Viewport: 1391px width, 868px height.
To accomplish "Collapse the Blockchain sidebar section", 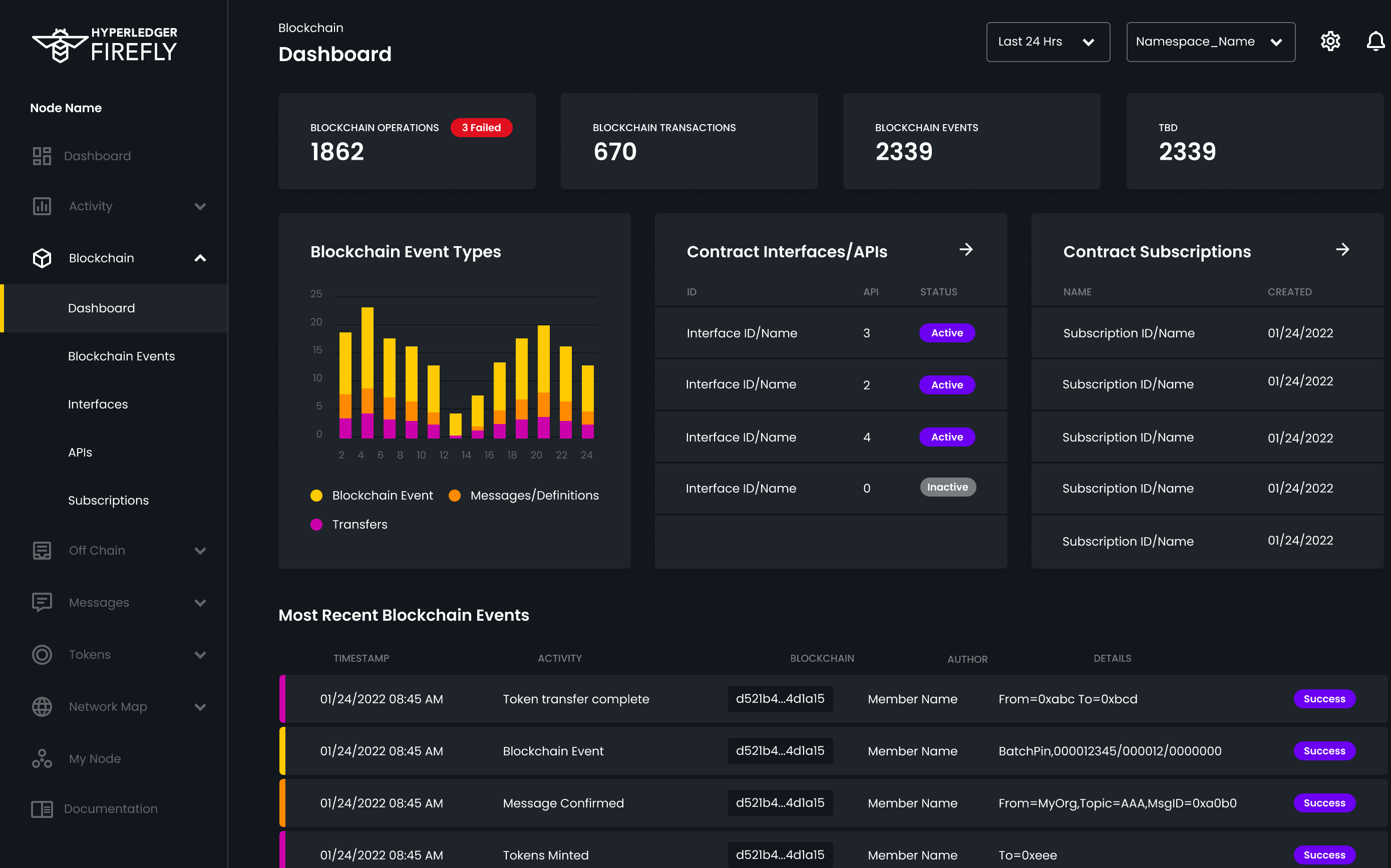I will click(x=200, y=258).
